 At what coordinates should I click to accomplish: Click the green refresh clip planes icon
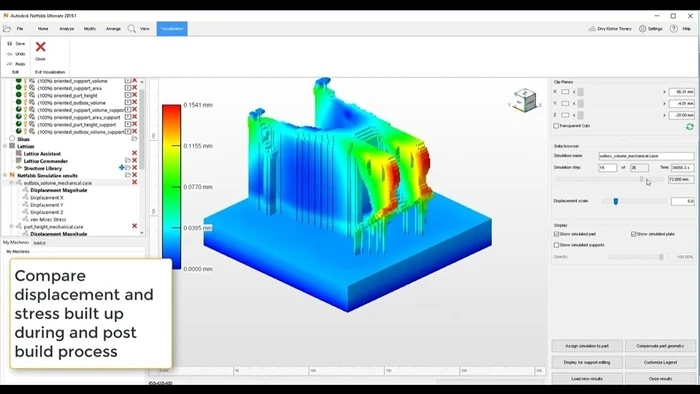click(690, 127)
